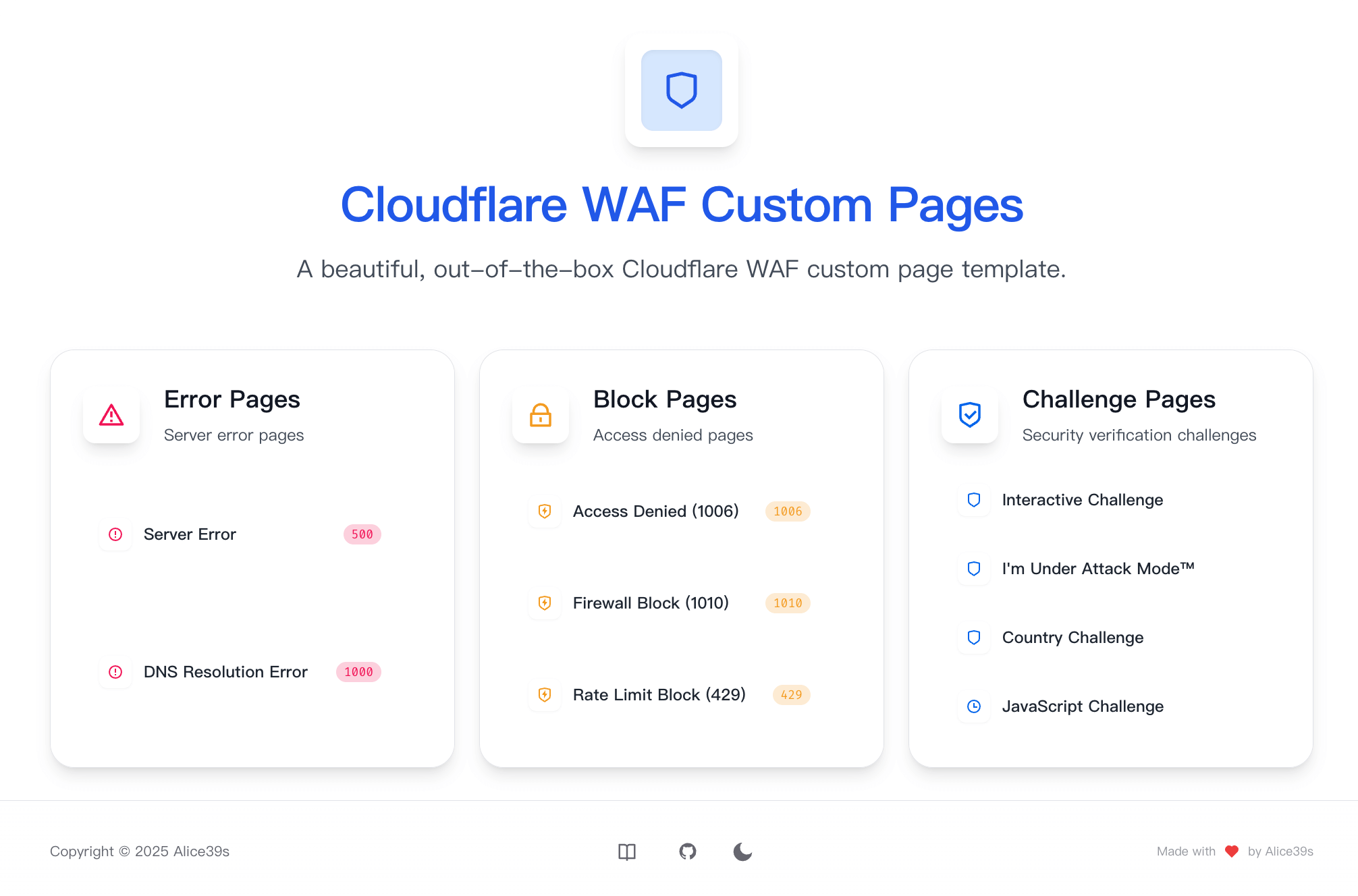Open the Server Error page link
Screen dimensions: 1358x896
click(x=240, y=534)
